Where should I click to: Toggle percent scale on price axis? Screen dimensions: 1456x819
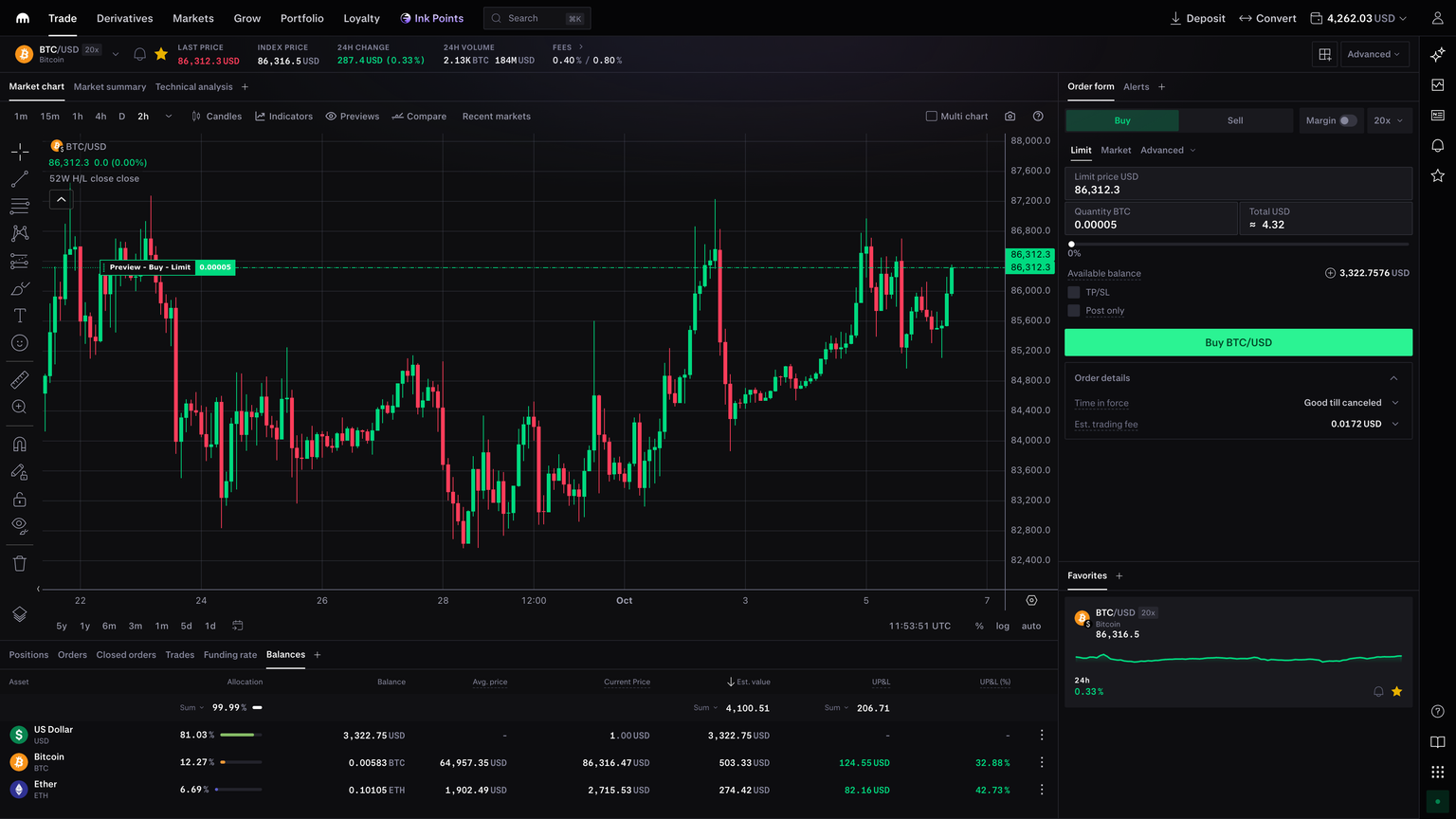click(x=979, y=626)
